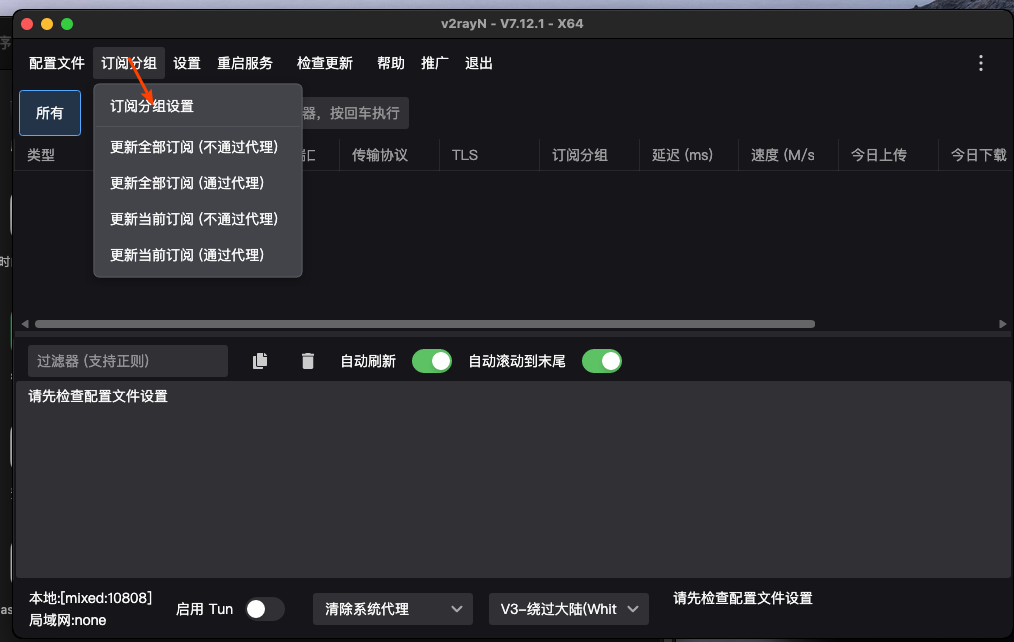Click the left scroll arrow of the table
The height and width of the screenshot is (642, 1014).
point(25,324)
